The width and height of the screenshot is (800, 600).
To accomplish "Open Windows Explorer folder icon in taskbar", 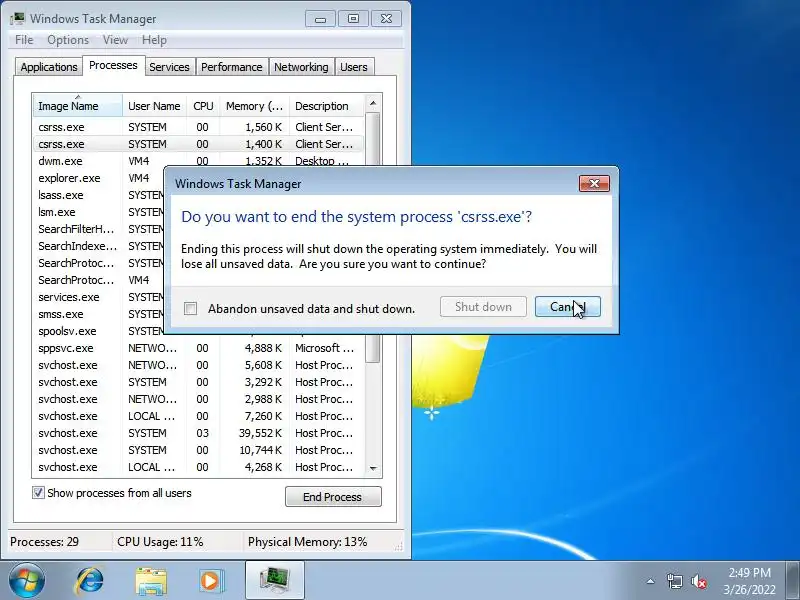I will (x=151, y=581).
